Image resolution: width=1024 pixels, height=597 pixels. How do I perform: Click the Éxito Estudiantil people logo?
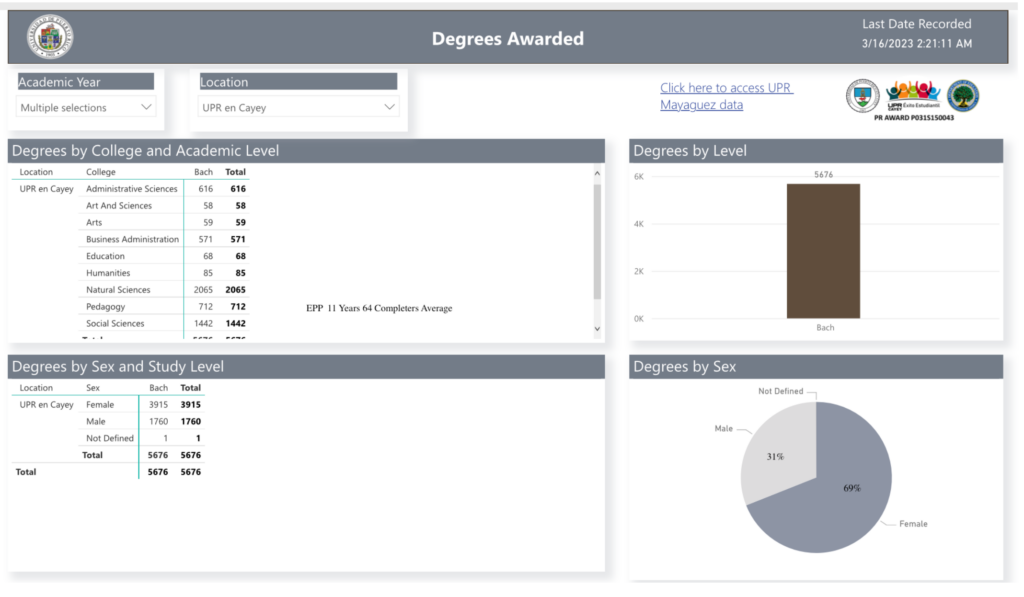tap(912, 95)
